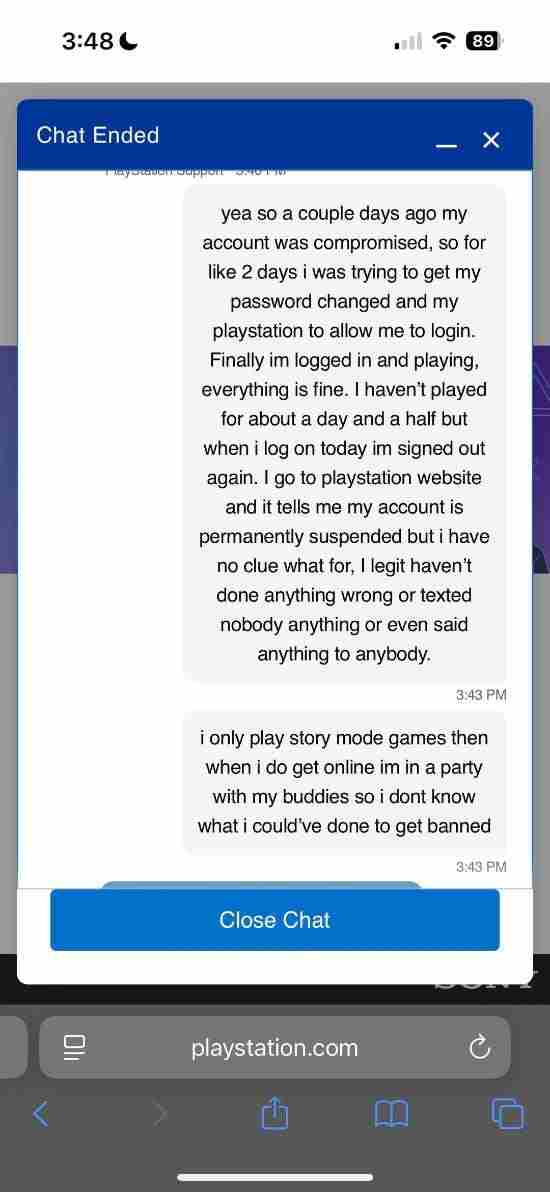Viewport: 550px width, 1192px height.
Task: Tap the Safari forward arrow
Action: 159,1114
